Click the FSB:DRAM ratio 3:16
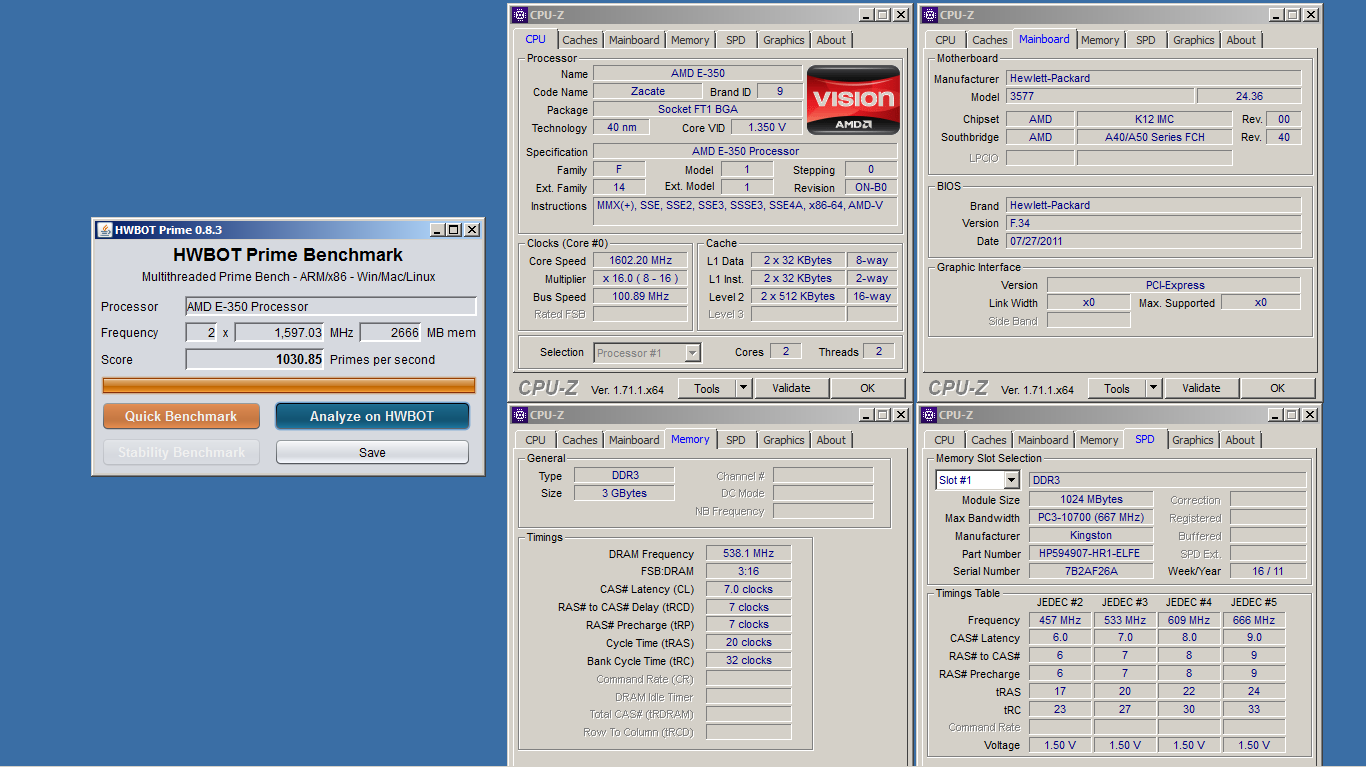The width and height of the screenshot is (1366, 768). pos(749,571)
